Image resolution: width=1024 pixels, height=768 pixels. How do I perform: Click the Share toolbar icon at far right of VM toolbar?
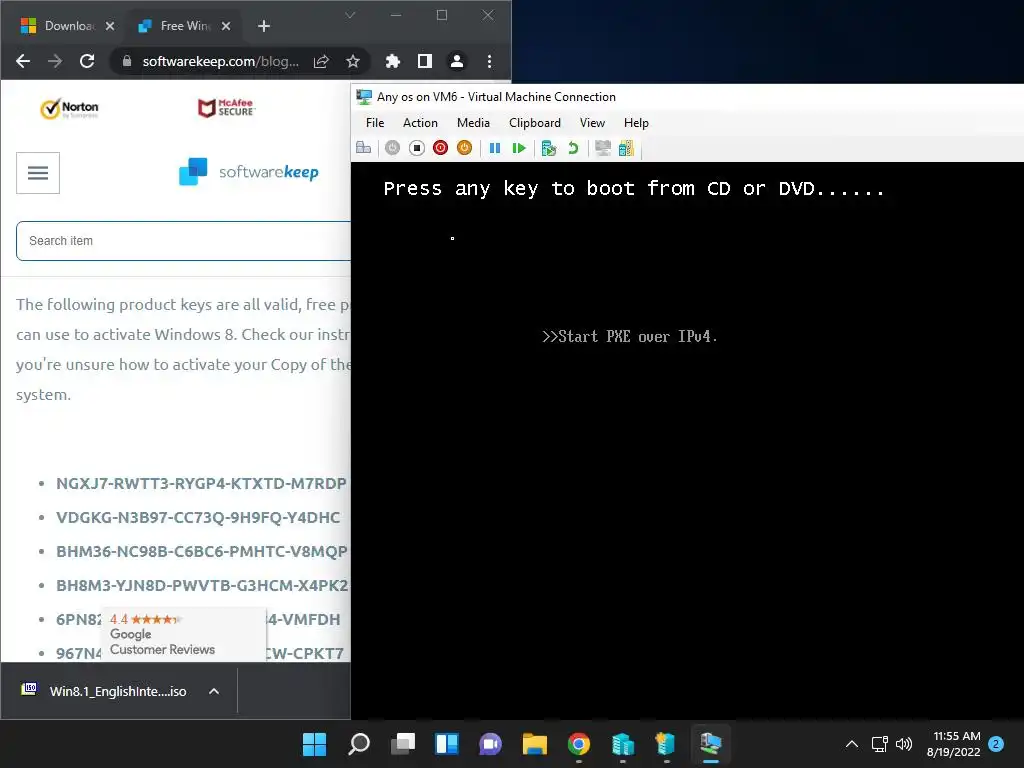626,148
